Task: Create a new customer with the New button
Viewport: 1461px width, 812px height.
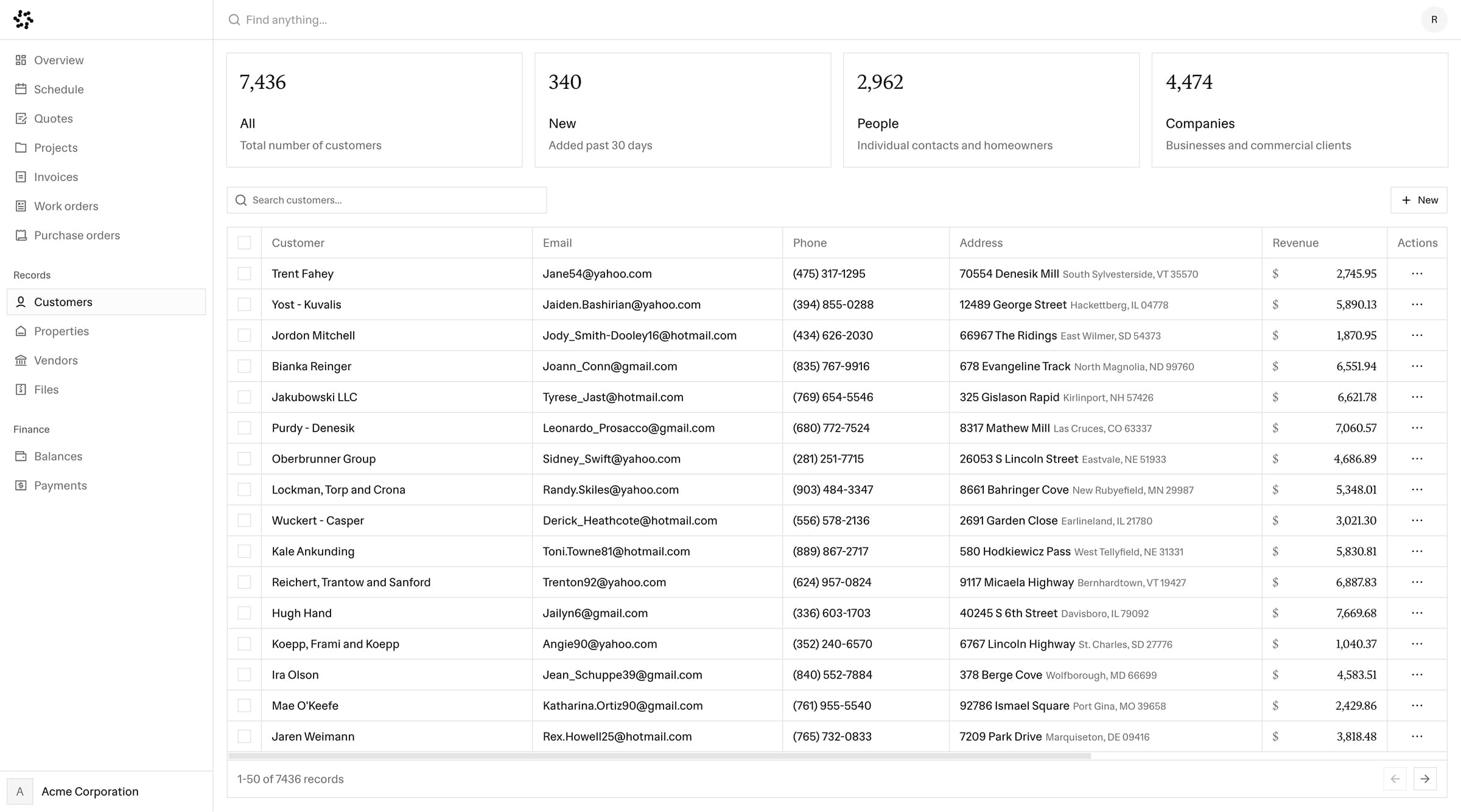Action: (x=1419, y=200)
